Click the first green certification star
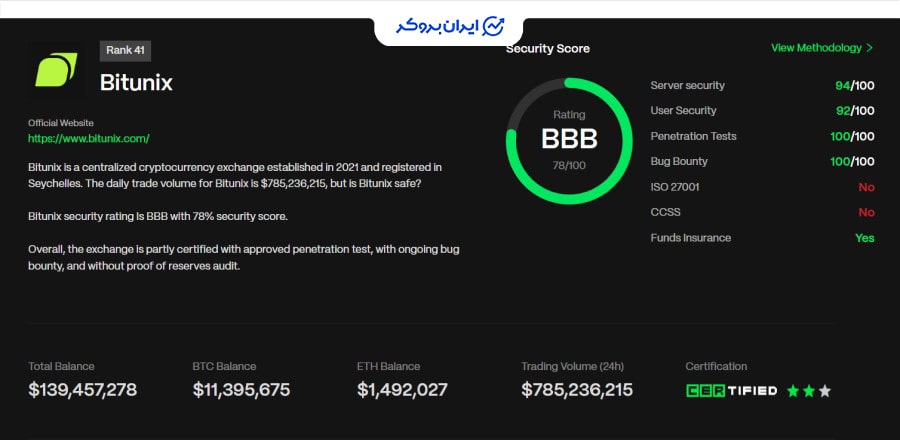 [793, 391]
